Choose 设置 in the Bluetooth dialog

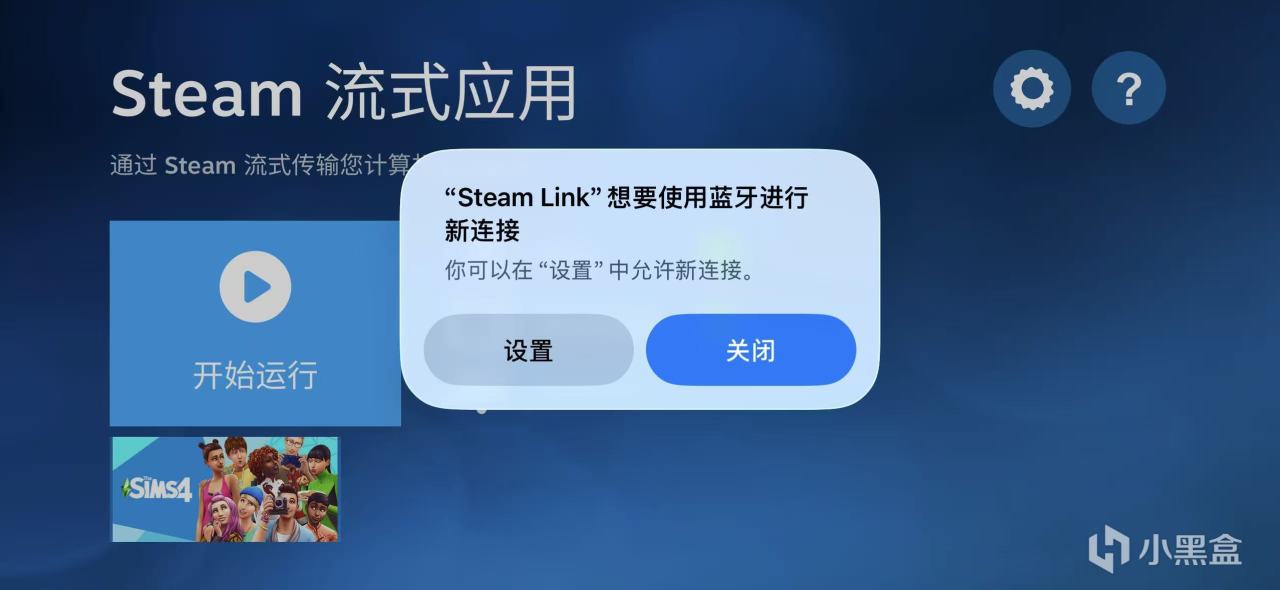pyautogui.click(x=529, y=350)
